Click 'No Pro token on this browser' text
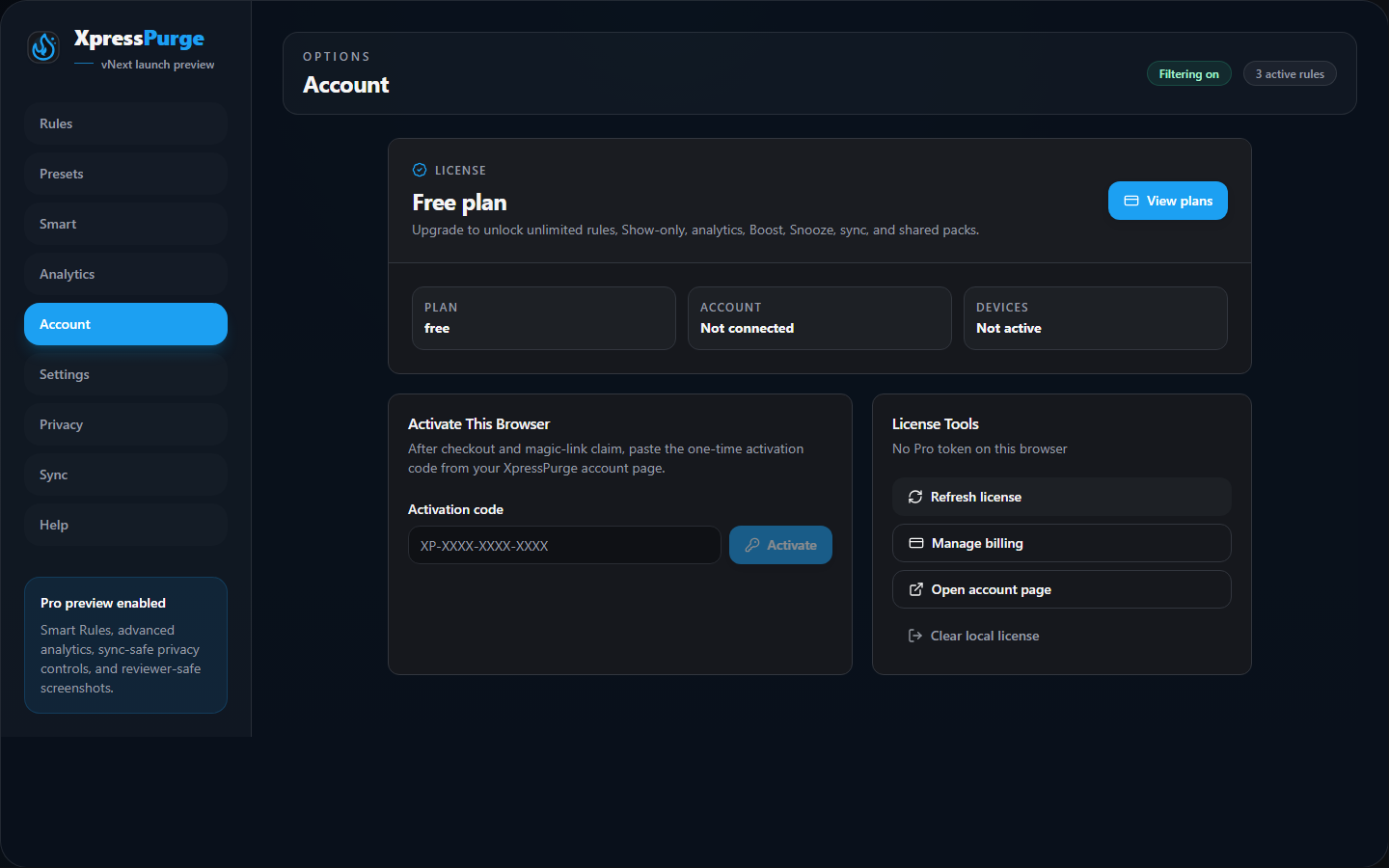The height and width of the screenshot is (868, 1389). tap(979, 448)
